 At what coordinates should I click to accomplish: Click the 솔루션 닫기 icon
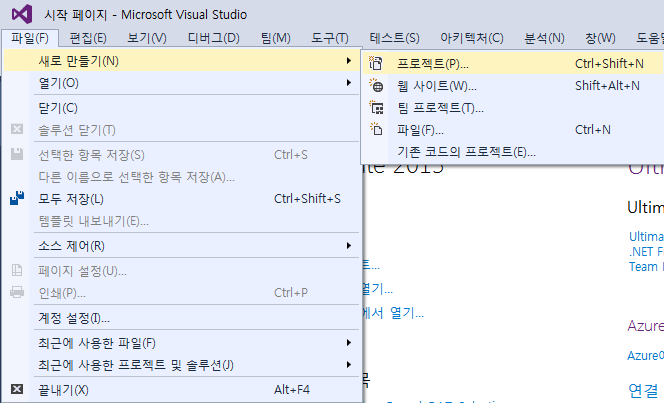coord(17,129)
